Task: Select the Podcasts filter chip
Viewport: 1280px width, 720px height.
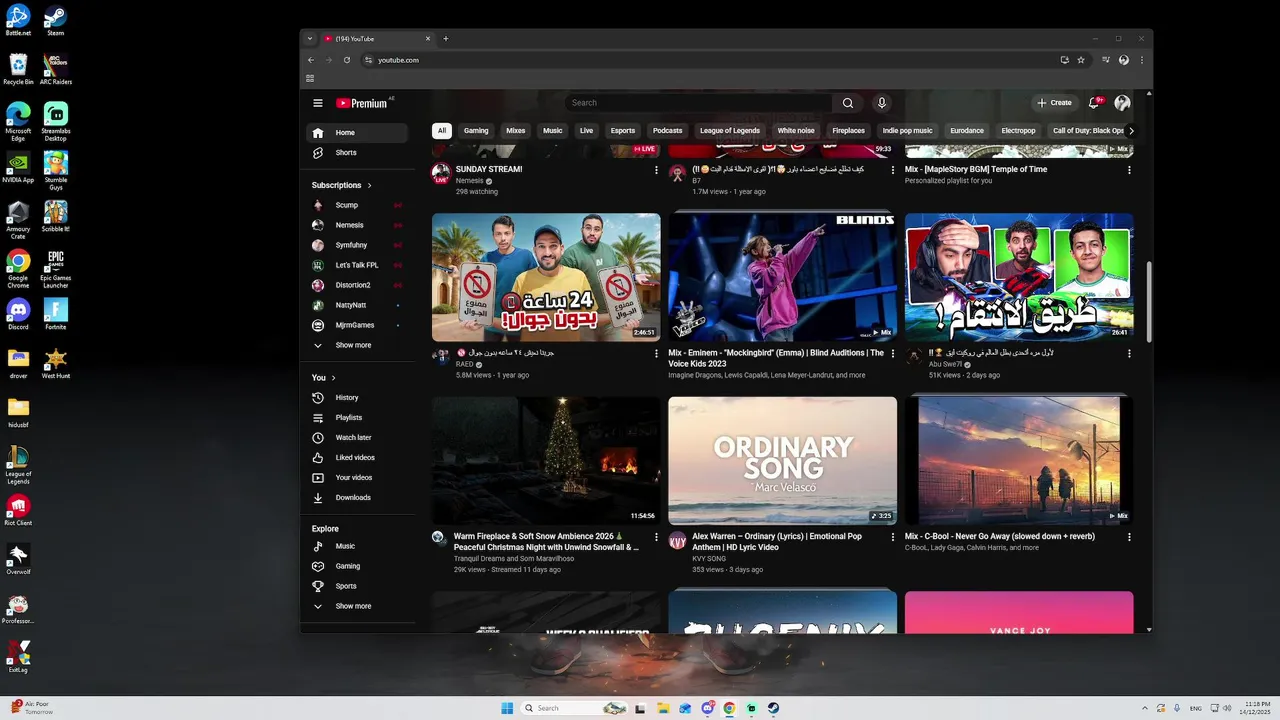Action: coord(667,130)
